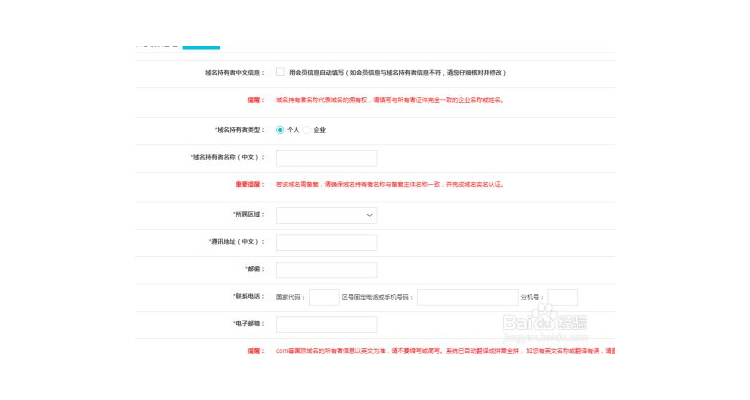The width and height of the screenshot is (750, 400).
Task: Select the 企业 holder type radio button
Action: pyautogui.click(x=307, y=130)
